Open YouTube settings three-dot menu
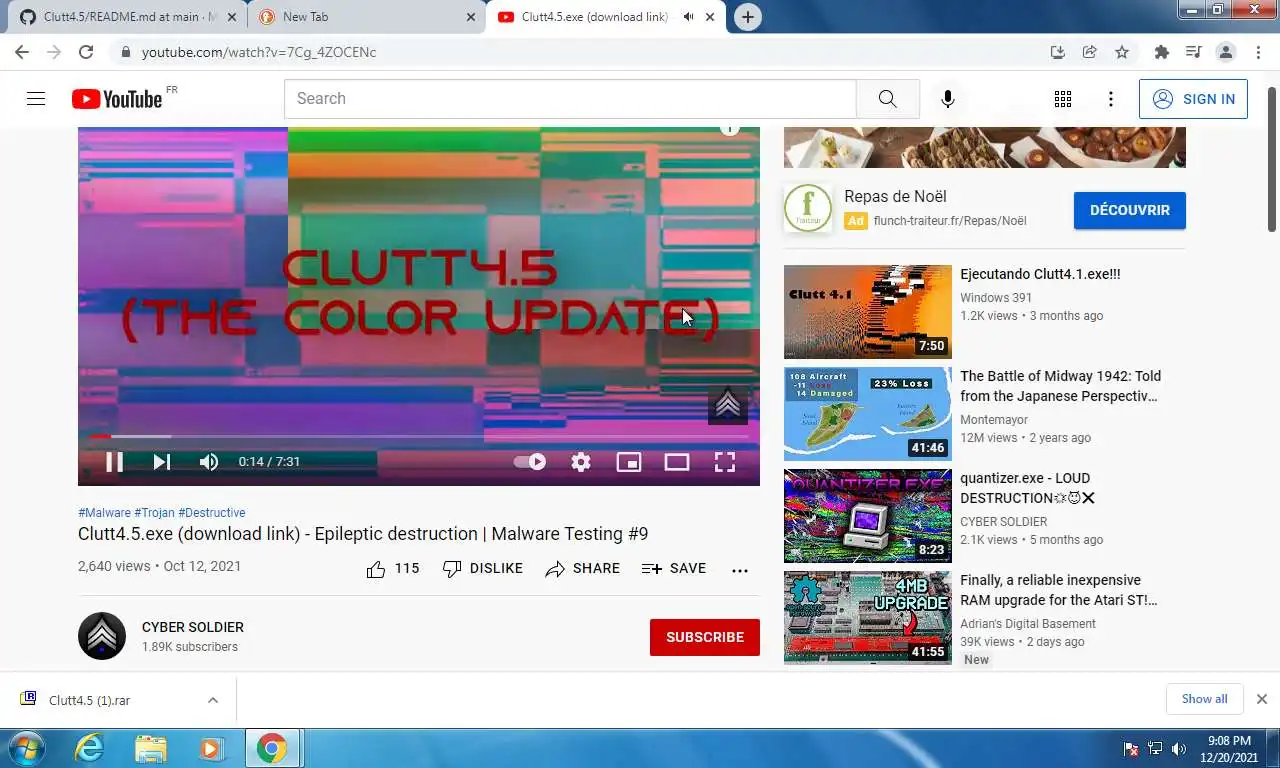The image size is (1280, 768). coord(1111,99)
